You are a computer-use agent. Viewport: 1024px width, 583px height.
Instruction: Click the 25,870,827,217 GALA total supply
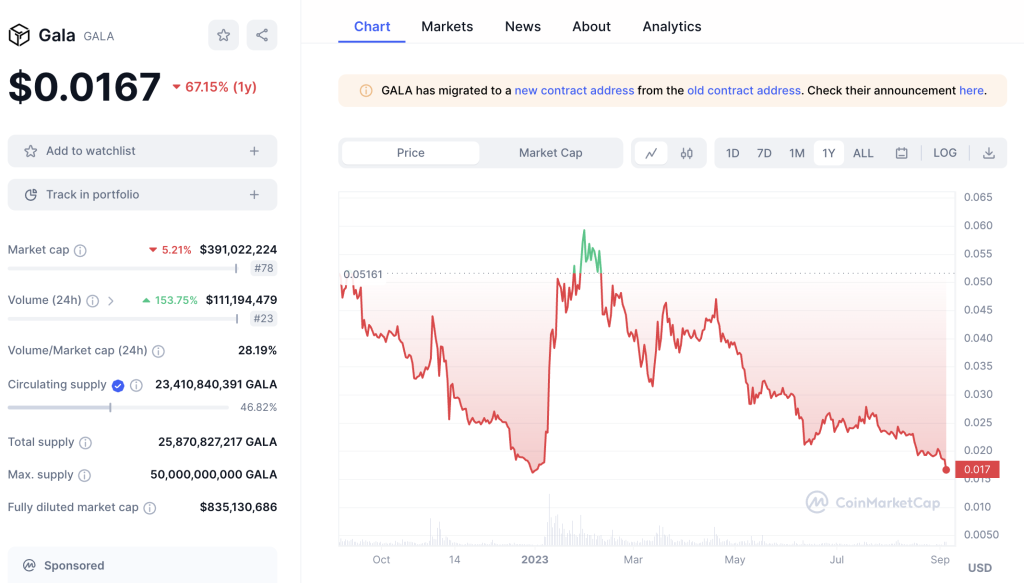tap(217, 441)
